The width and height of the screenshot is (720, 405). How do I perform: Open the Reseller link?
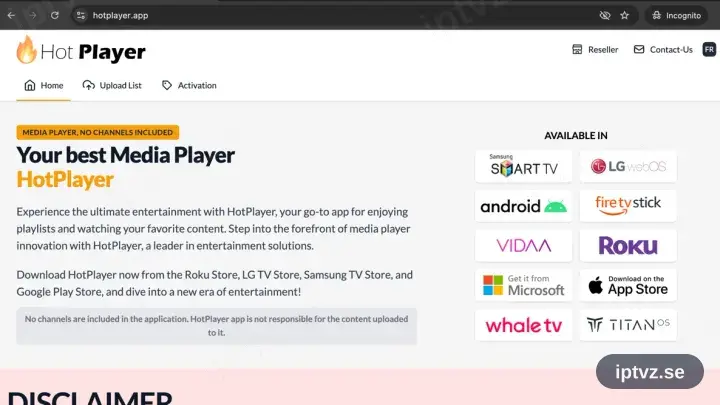(x=595, y=50)
